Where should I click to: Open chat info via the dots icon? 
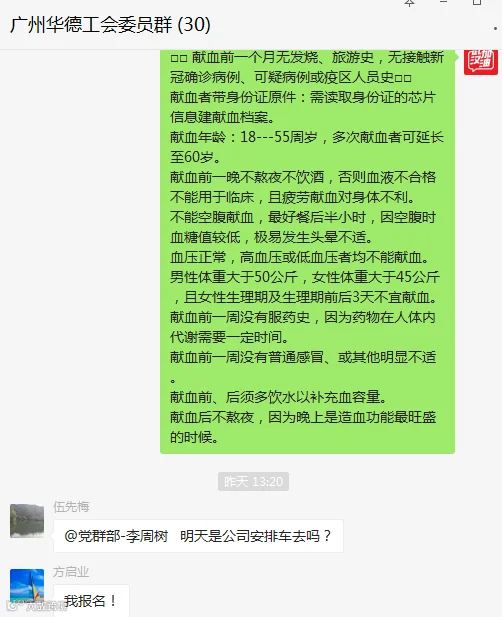(495, 28)
